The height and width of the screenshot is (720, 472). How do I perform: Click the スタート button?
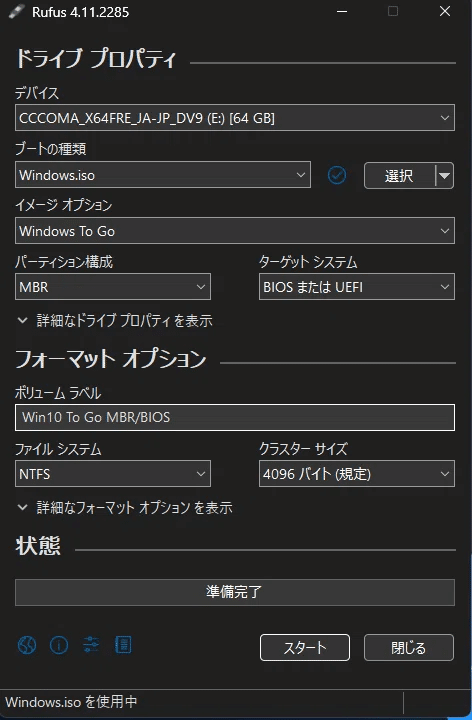(305, 647)
